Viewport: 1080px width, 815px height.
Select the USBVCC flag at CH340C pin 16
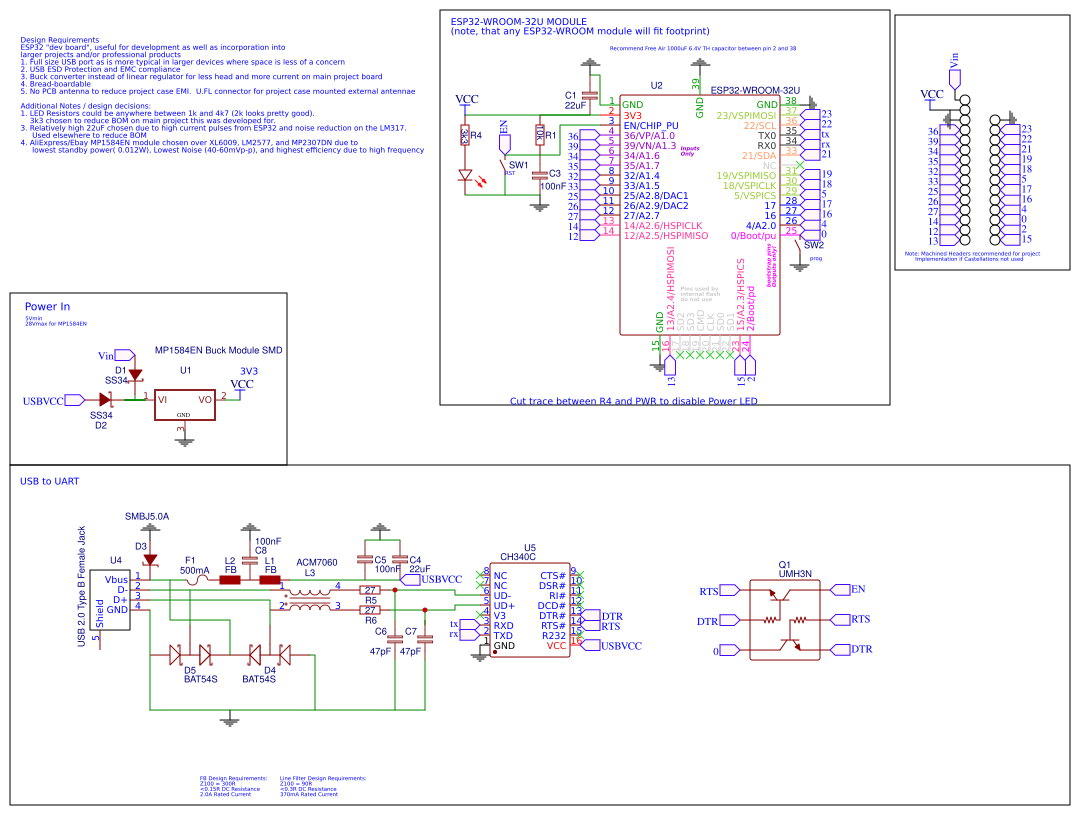coord(591,646)
